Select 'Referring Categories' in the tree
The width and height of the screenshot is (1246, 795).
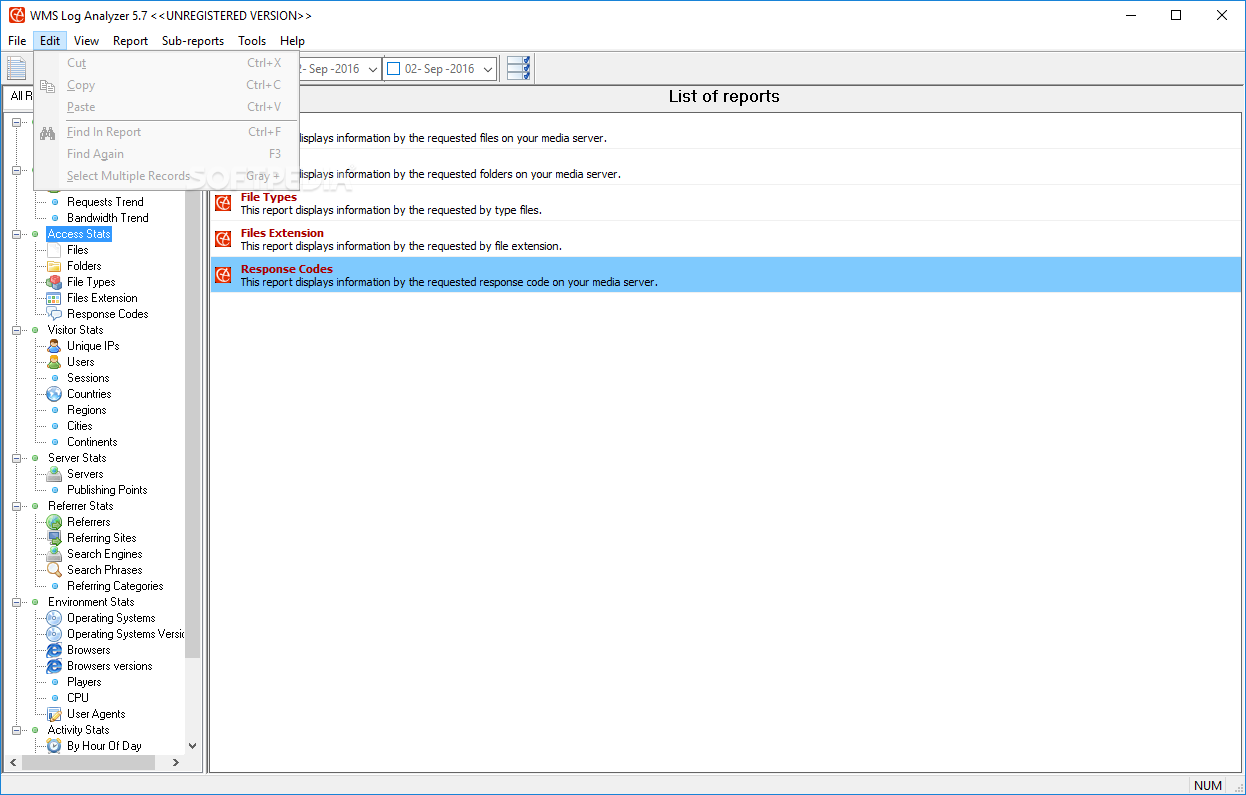115,586
